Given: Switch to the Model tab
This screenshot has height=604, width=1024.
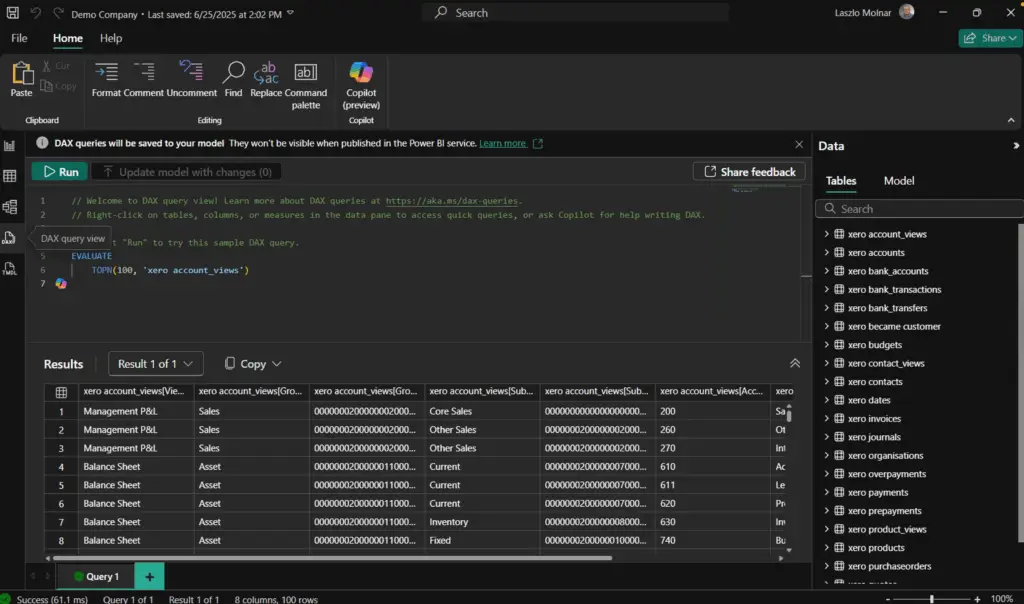Looking at the screenshot, I should pyautogui.click(x=899, y=181).
